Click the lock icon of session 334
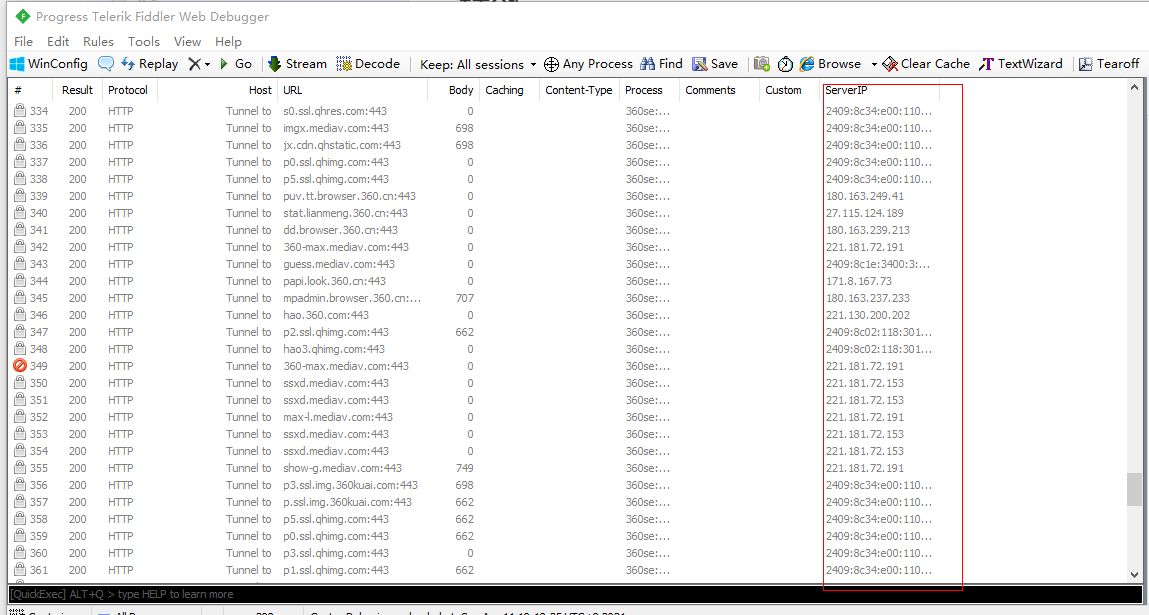 (x=20, y=111)
